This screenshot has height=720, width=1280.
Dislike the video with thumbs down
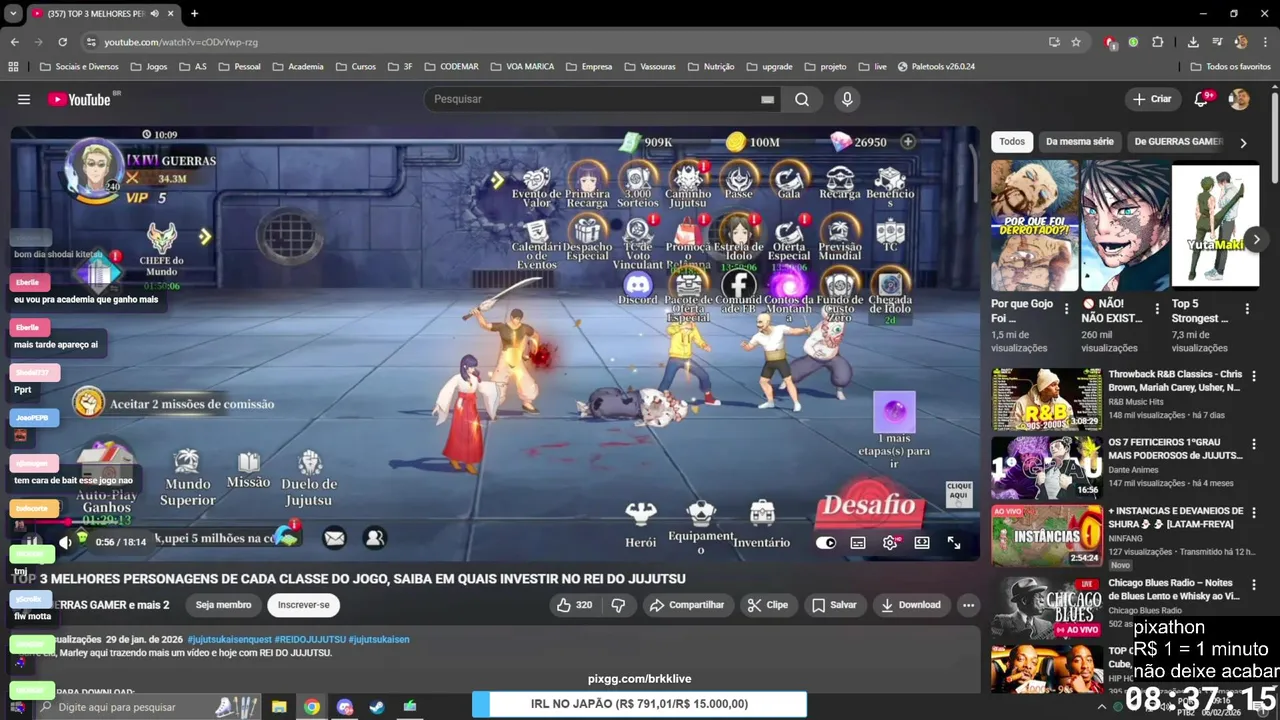(618, 605)
